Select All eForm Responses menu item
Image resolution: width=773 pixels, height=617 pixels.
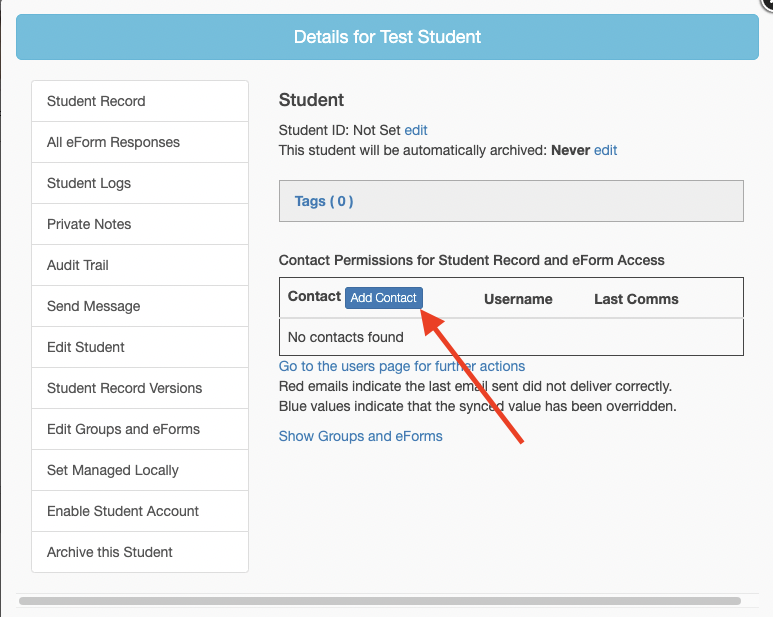click(x=113, y=142)
